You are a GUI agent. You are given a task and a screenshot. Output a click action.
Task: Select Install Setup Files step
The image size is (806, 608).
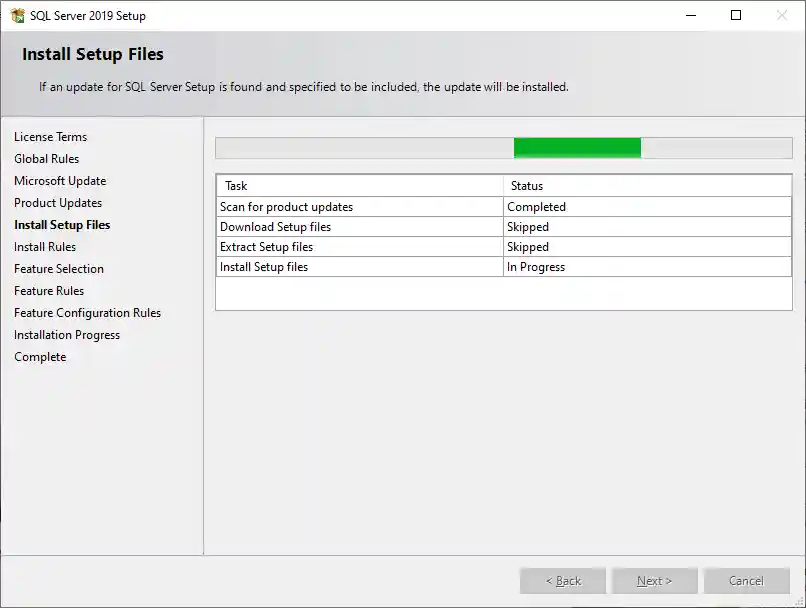(62, 224)
